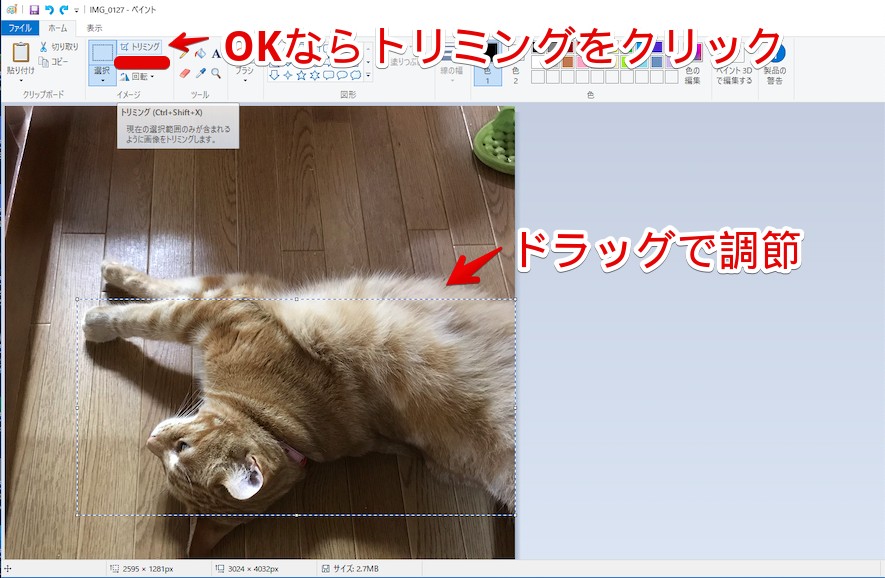Click the top-center selection handle on canvas

(x=297, y=299)
